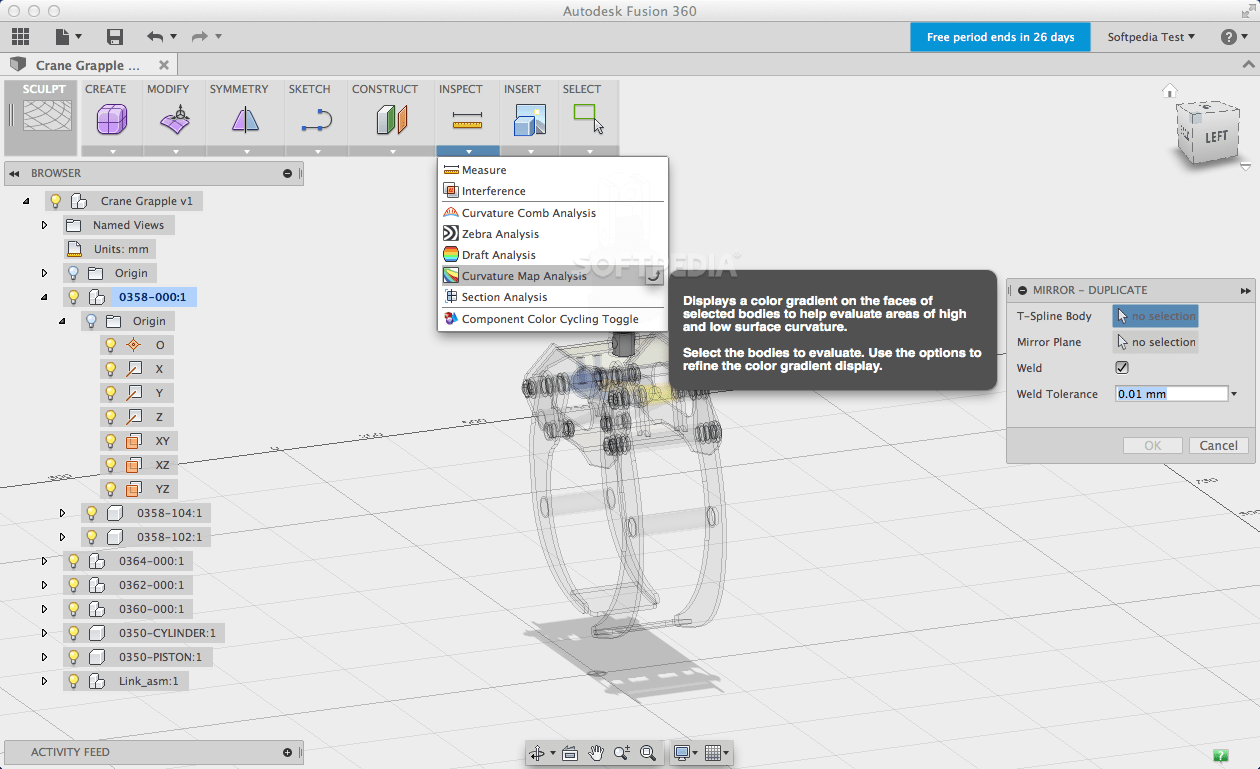Expand the Activity Feed panel plus

288,752
